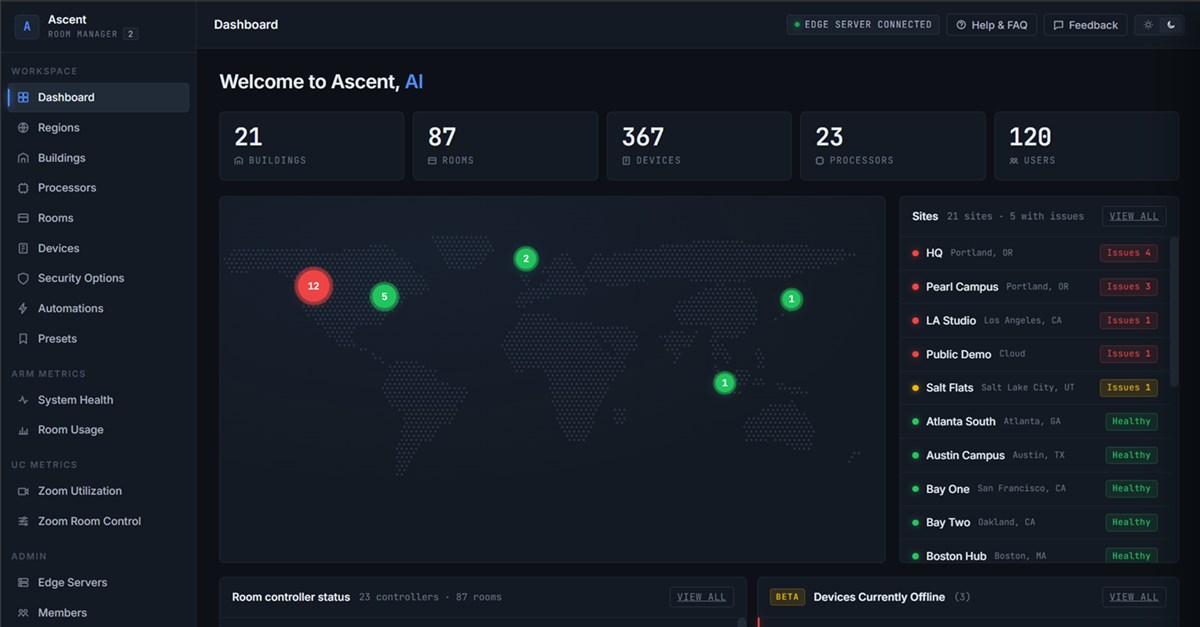Click the green 1 marker in East Asia

(791, 299)
